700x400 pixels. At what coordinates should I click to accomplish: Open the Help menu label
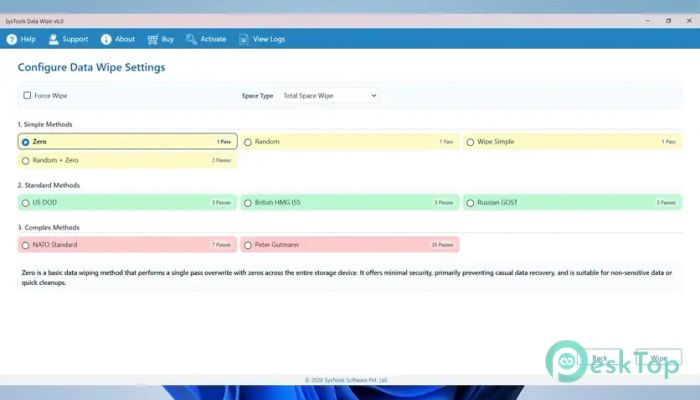tap(28, 39)
